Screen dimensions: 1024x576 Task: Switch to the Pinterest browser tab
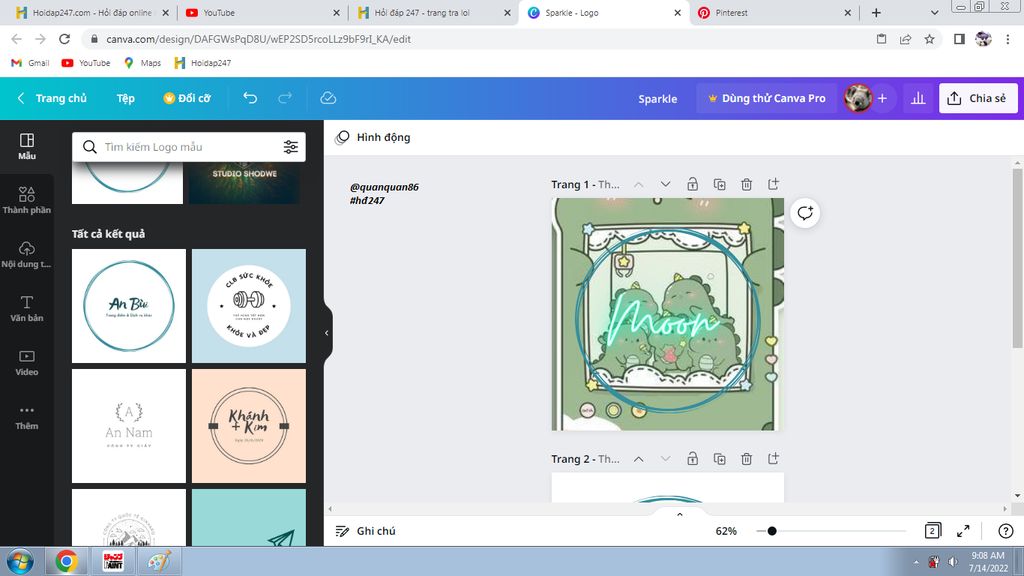774,12
